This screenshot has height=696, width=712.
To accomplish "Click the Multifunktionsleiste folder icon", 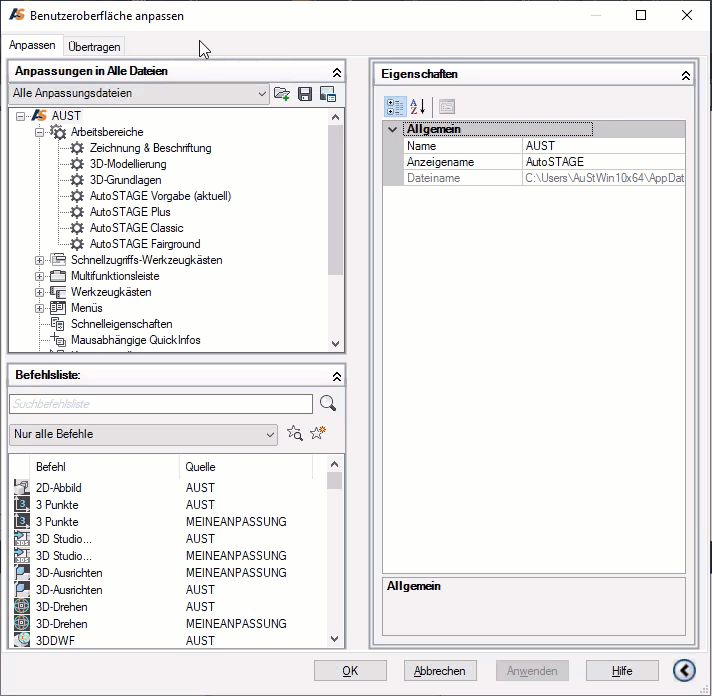I will (x=58, y=276).
